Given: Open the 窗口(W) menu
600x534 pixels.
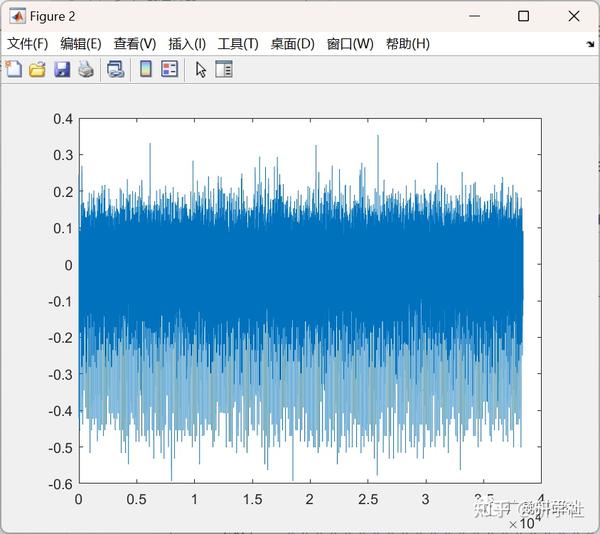Looking at the screenshot, I should [x=350, y=44].
